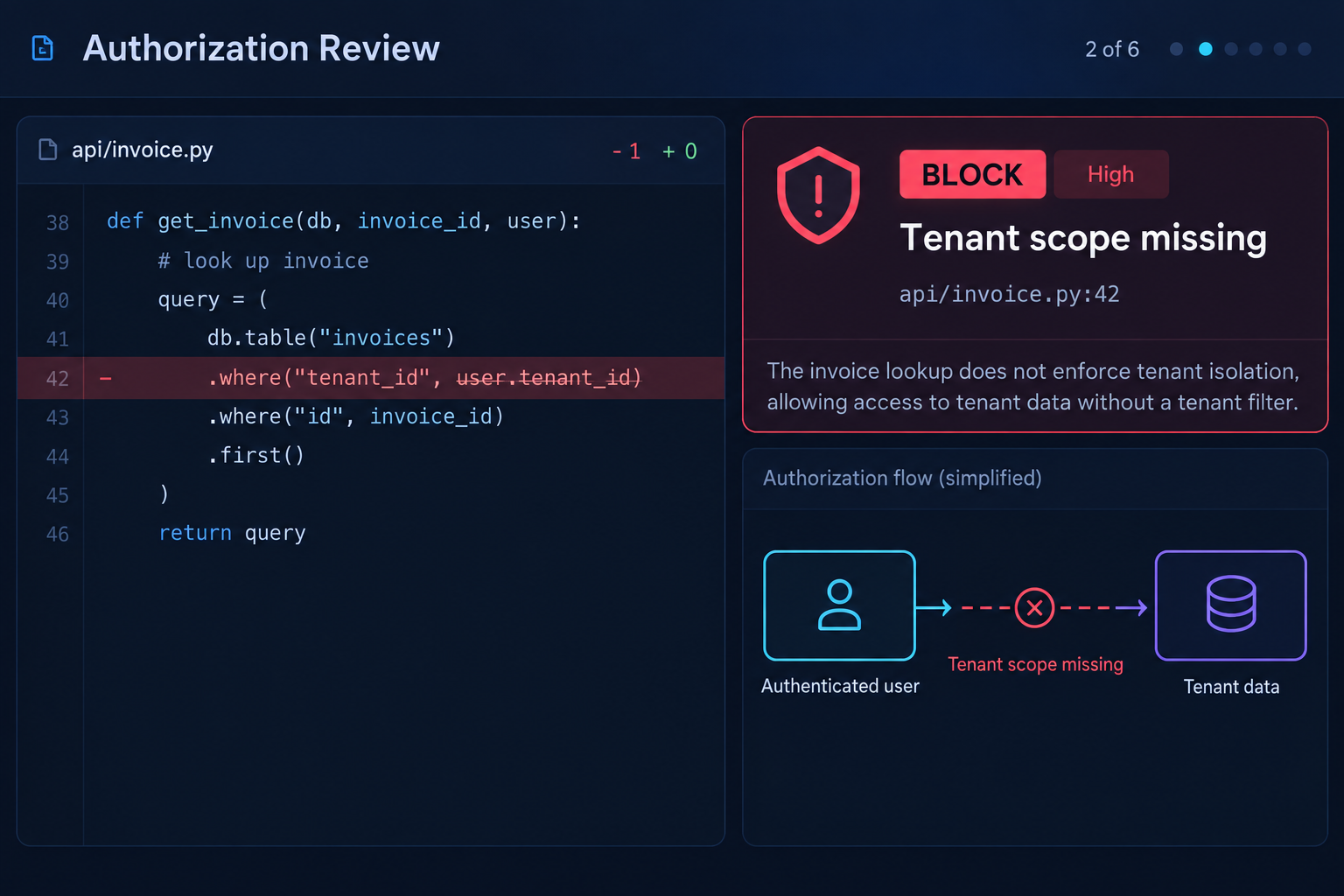Select the Tenant data database icon

coord(1231,604)
